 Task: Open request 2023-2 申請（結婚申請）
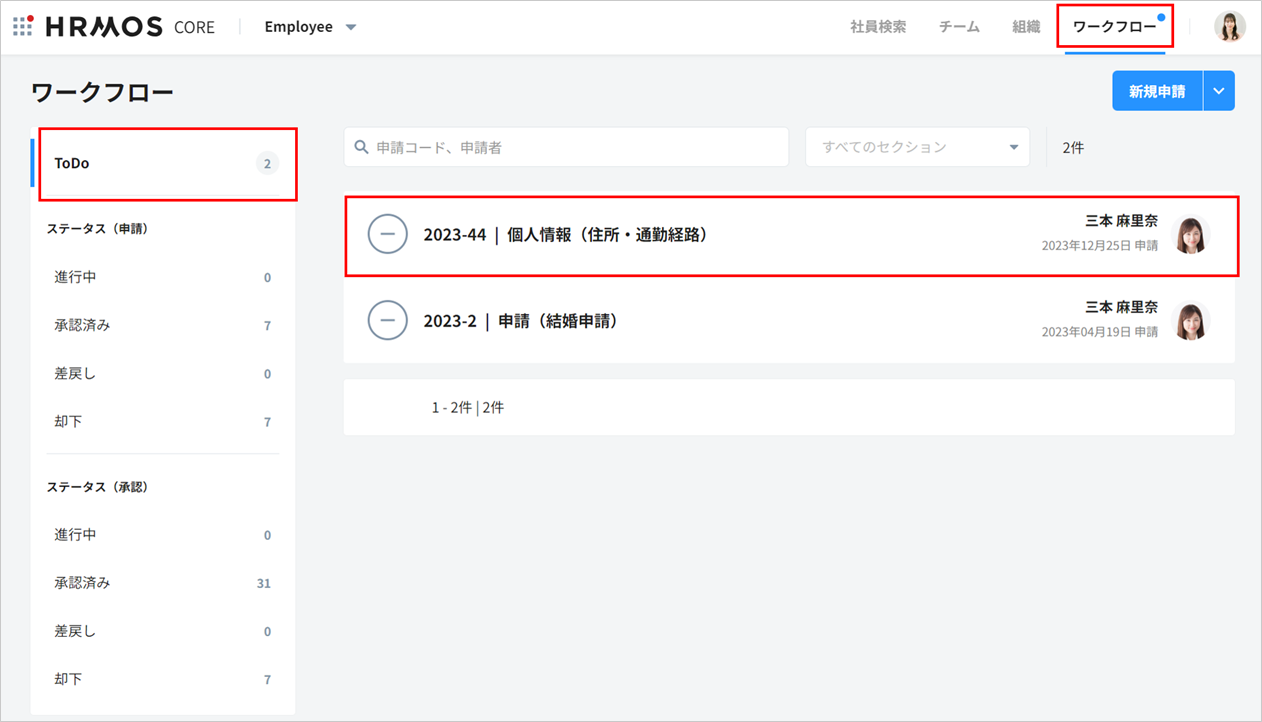(520, 321)
